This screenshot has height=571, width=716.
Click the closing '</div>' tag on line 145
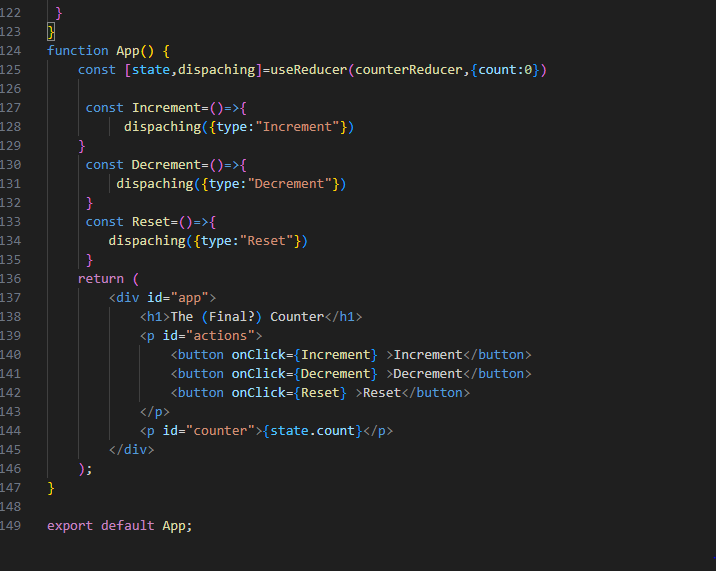[x=132, y=450]
